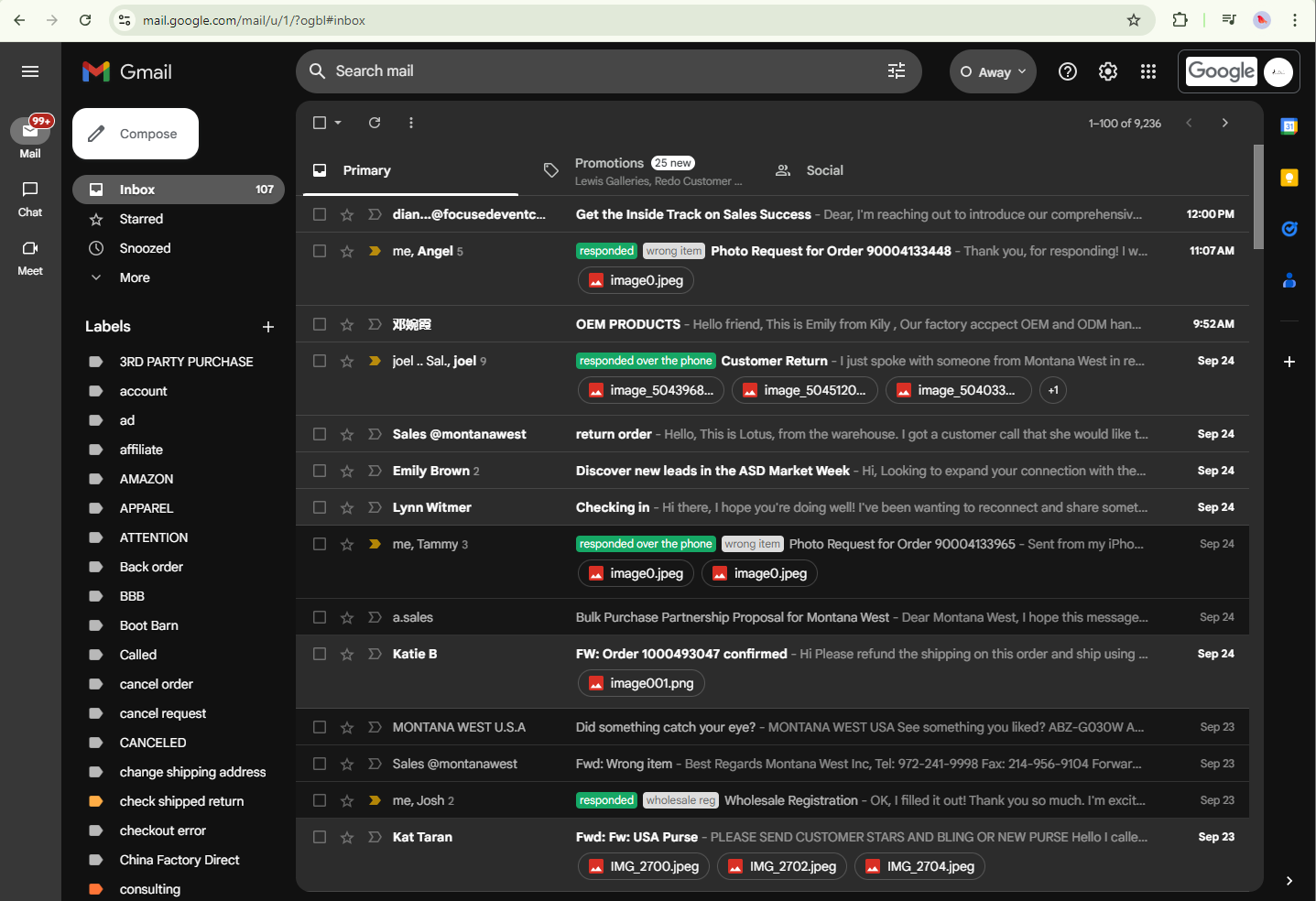
Task: Open the Support help icon
Action: point(1068,71)
